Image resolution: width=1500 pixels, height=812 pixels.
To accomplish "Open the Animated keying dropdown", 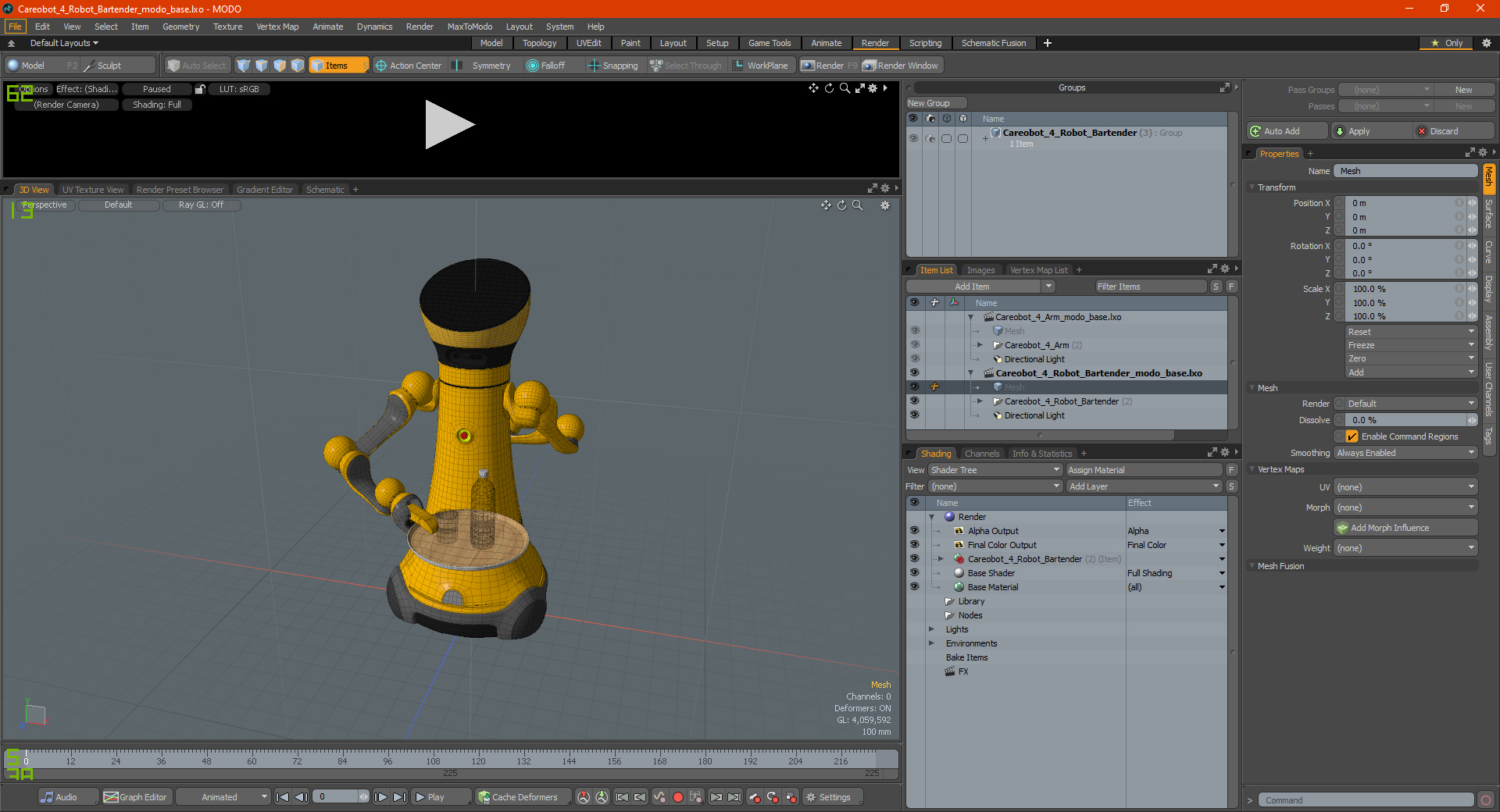I will (223, 797).
